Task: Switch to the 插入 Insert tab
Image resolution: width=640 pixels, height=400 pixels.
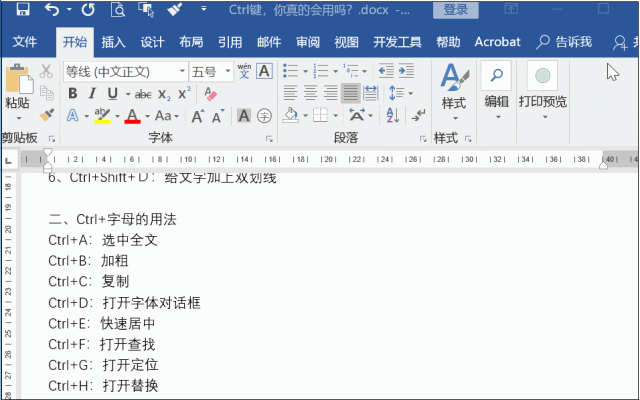Action: click(x=113, y=42)
